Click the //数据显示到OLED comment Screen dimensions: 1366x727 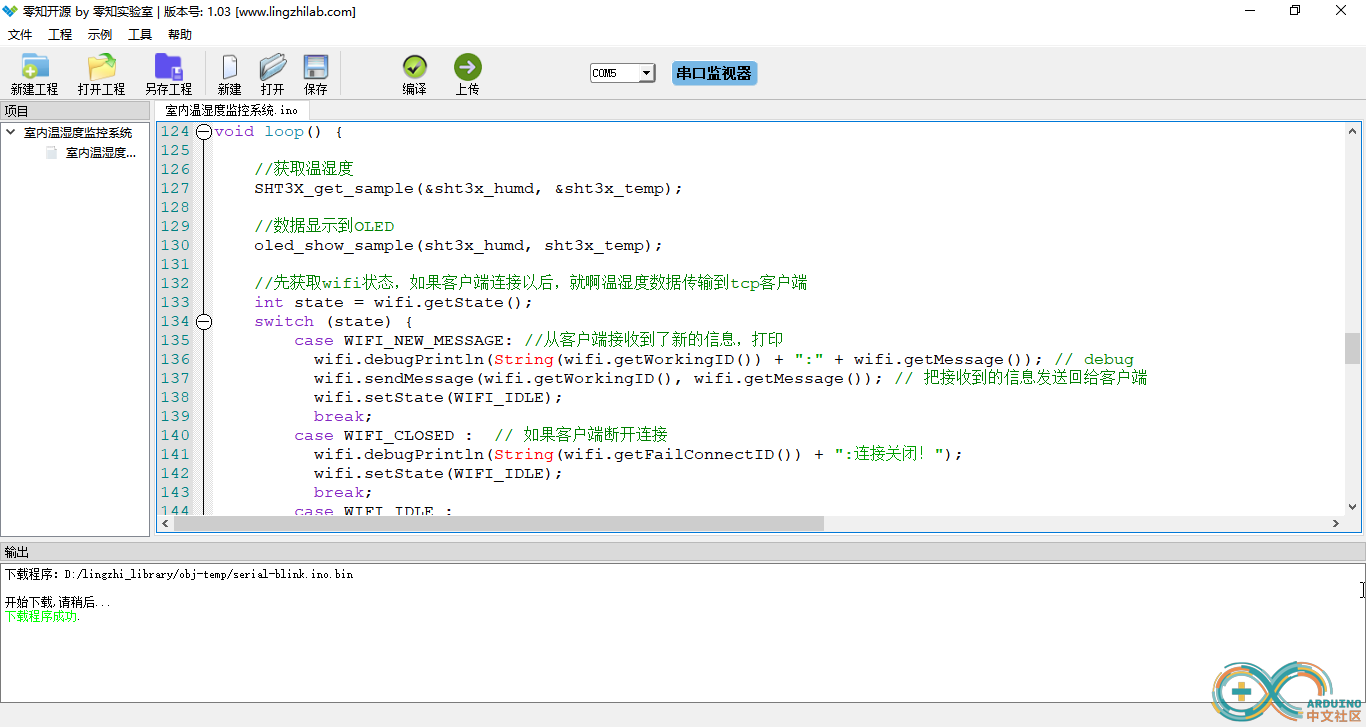[x=324, y=227]
